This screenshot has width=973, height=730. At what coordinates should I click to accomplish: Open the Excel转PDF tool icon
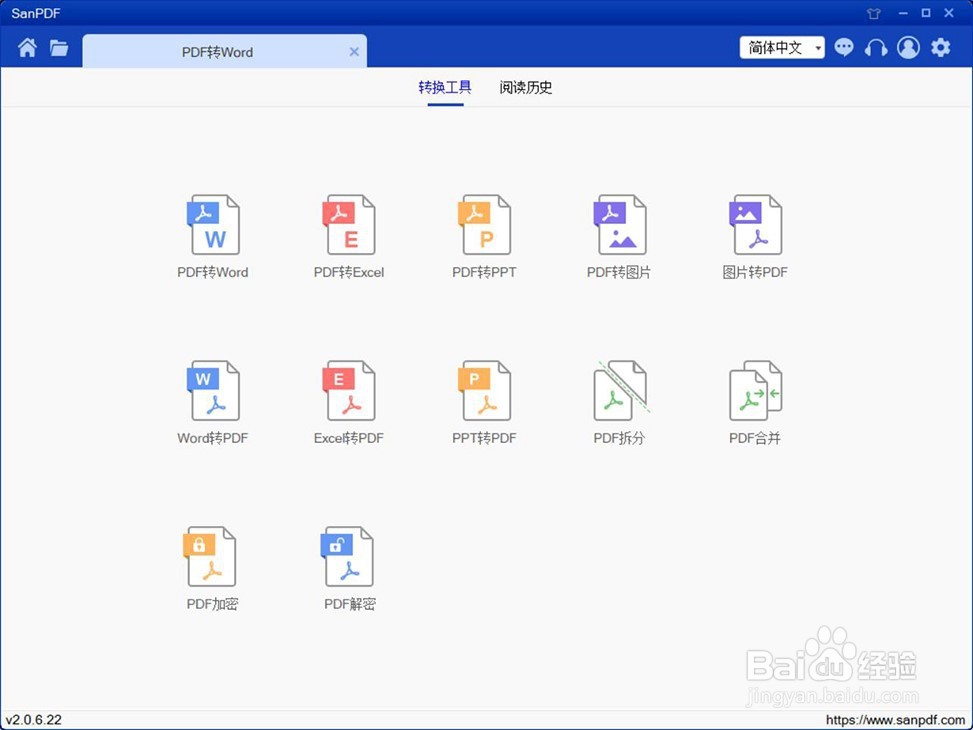(x=349, y=390)
